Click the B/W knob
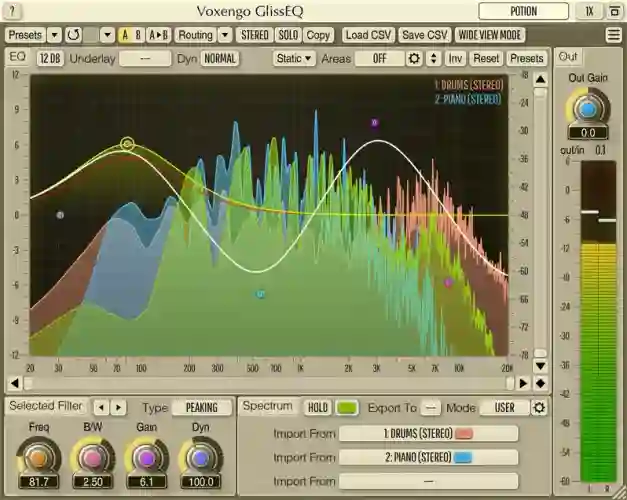627x500 pixels. click(x=92, y=458)
